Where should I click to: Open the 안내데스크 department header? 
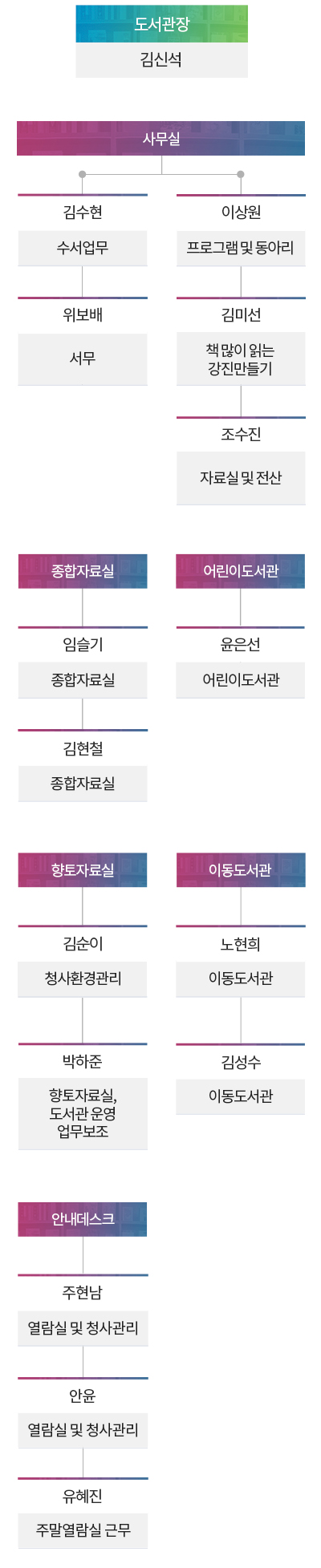tap(83, 1219)
